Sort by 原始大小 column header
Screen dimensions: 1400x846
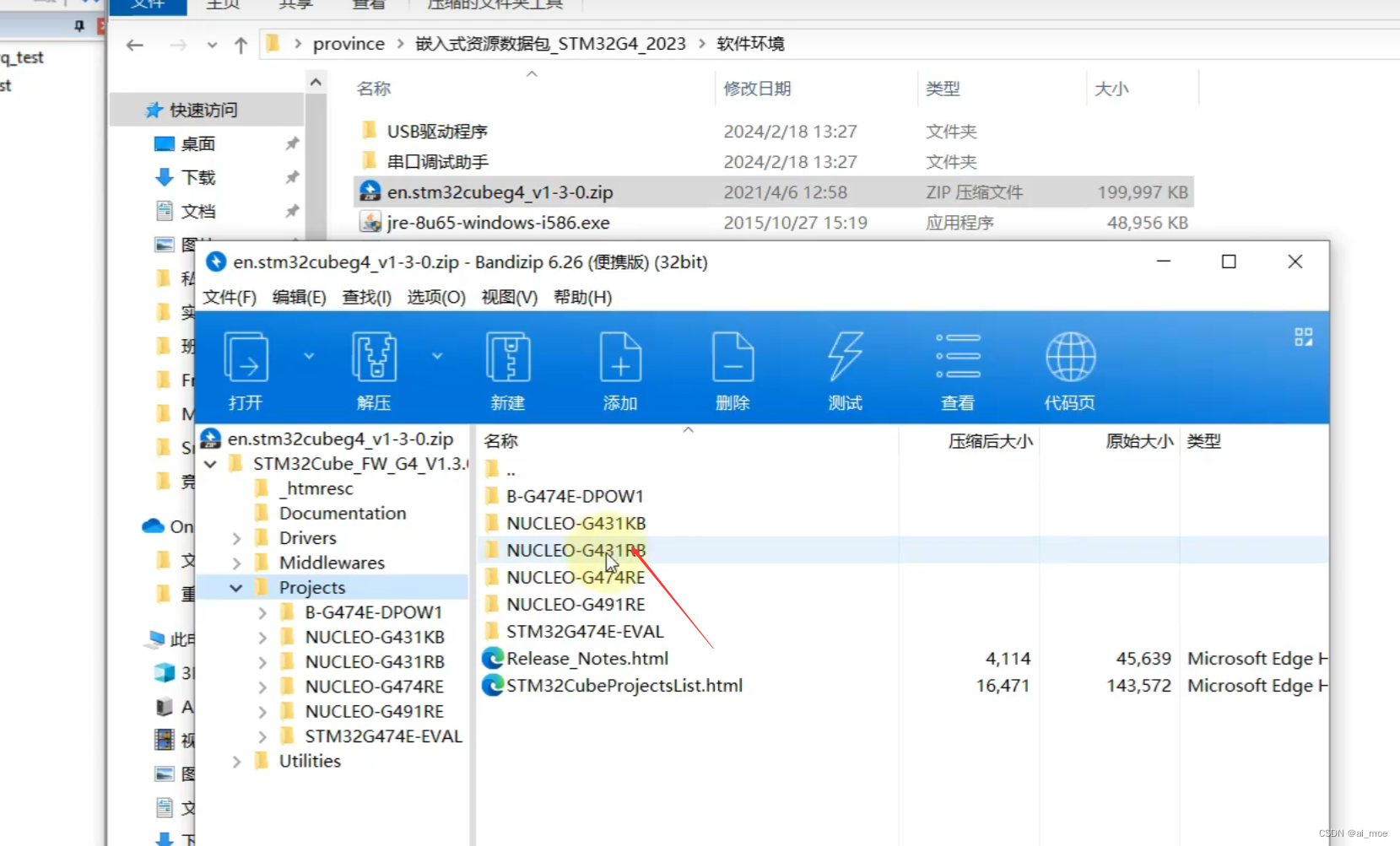pyautogui.click(x=1139, y=441)
